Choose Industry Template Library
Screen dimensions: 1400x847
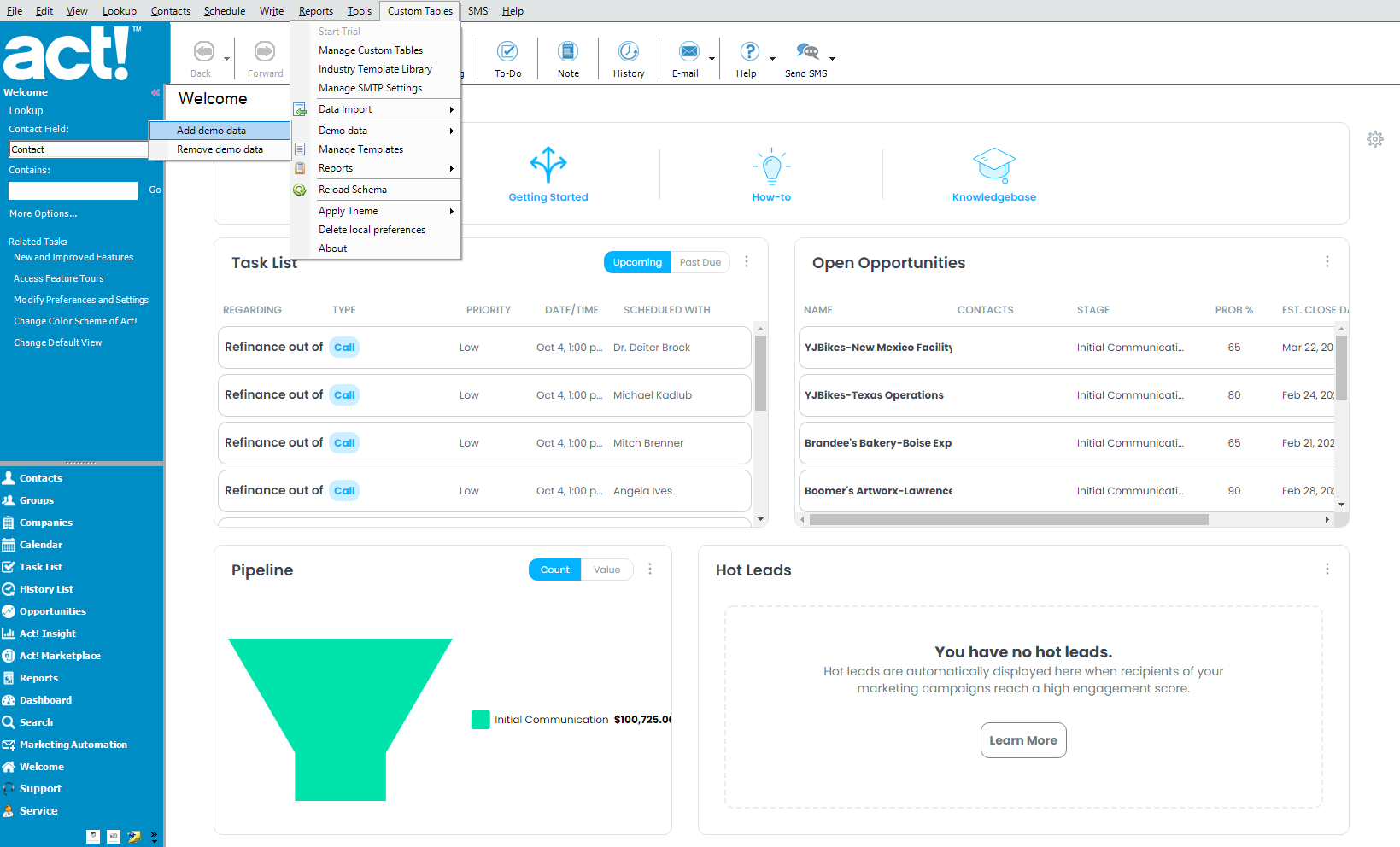(x=376, y=69)
